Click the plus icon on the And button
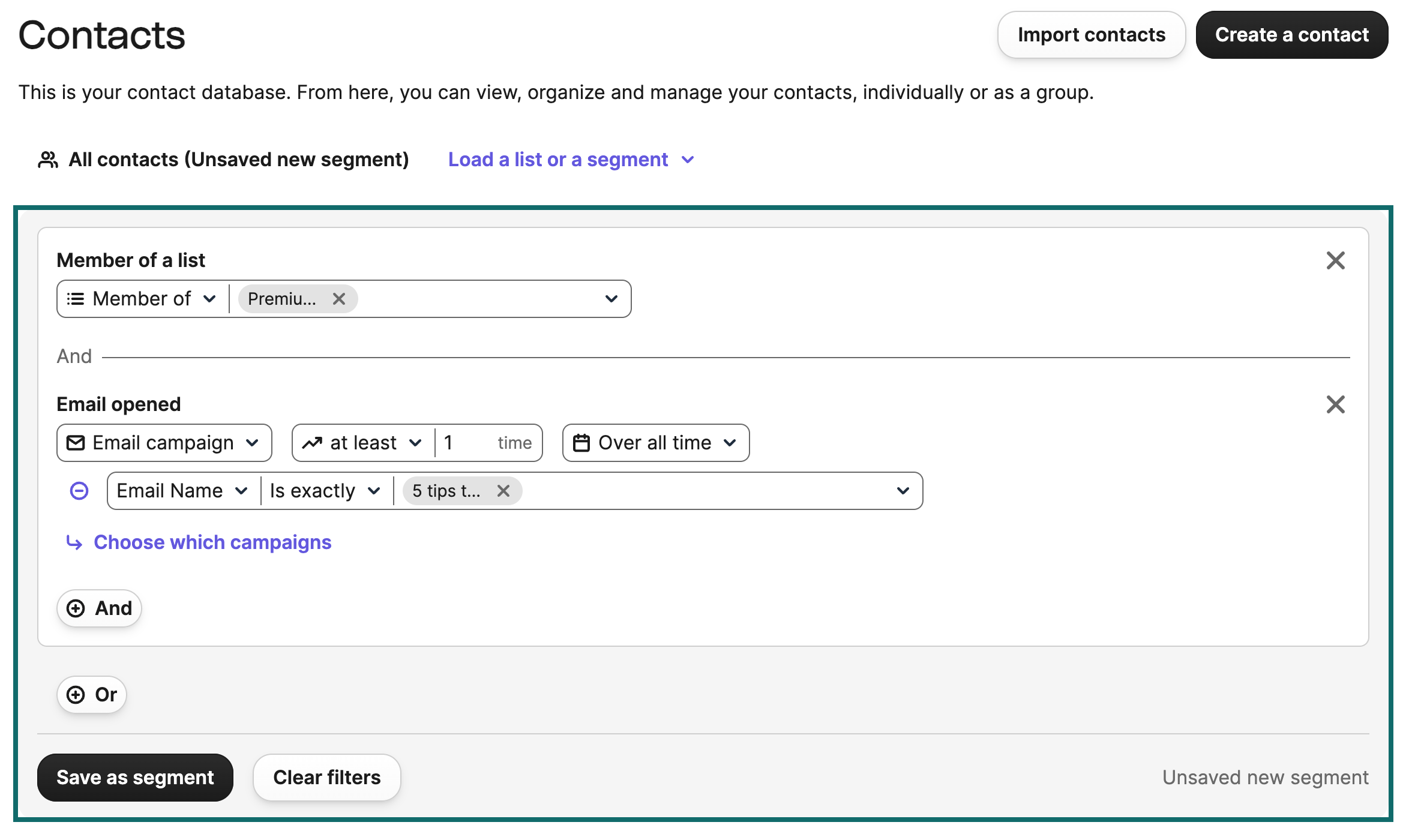 76,608
